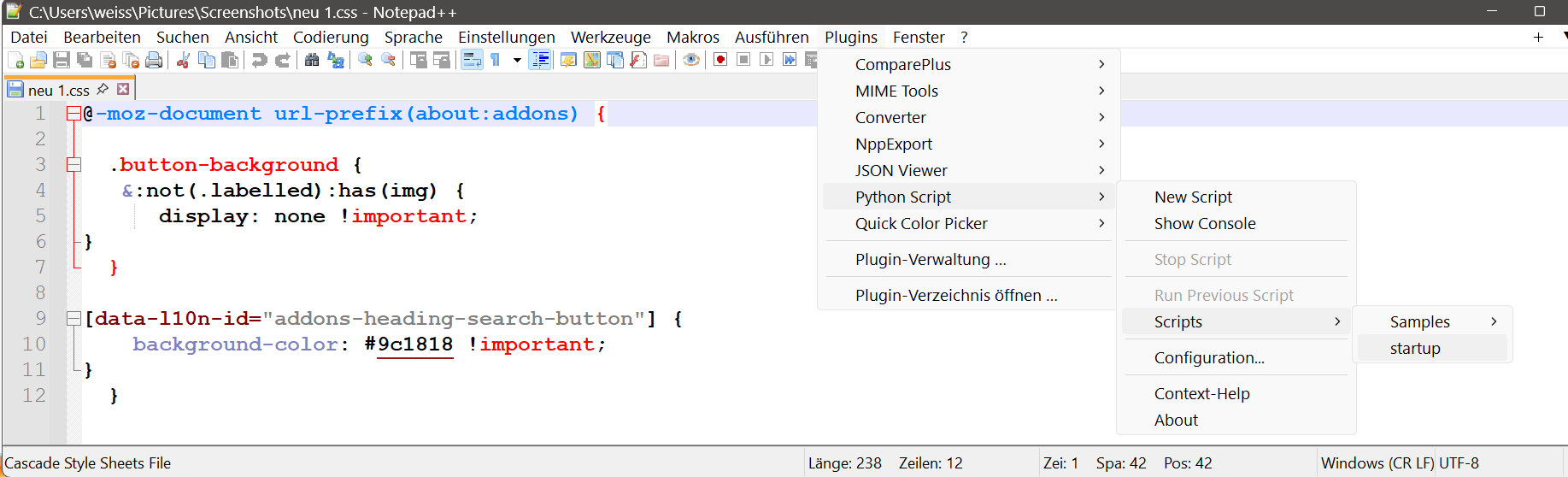Click the Cut scissors icon

[x=183, y=60]
